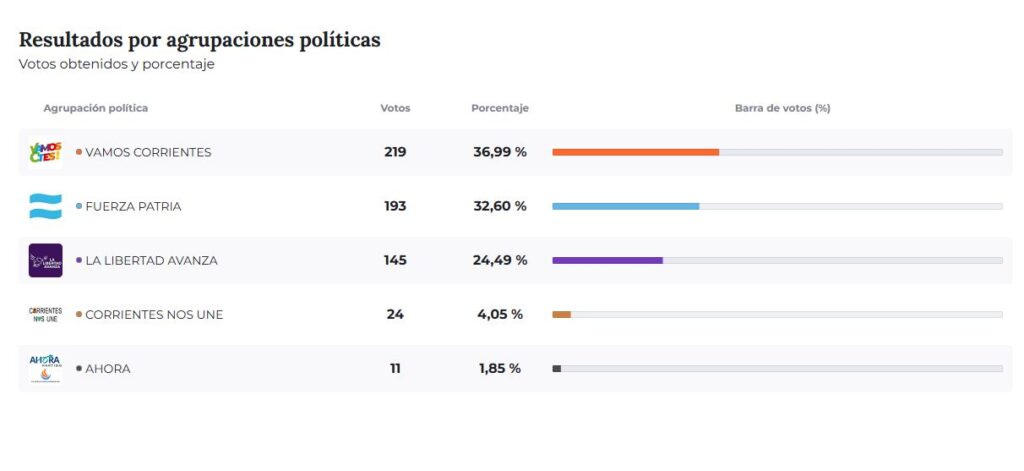Click the La Libertad Avanza purple logo

coord(46,260)
